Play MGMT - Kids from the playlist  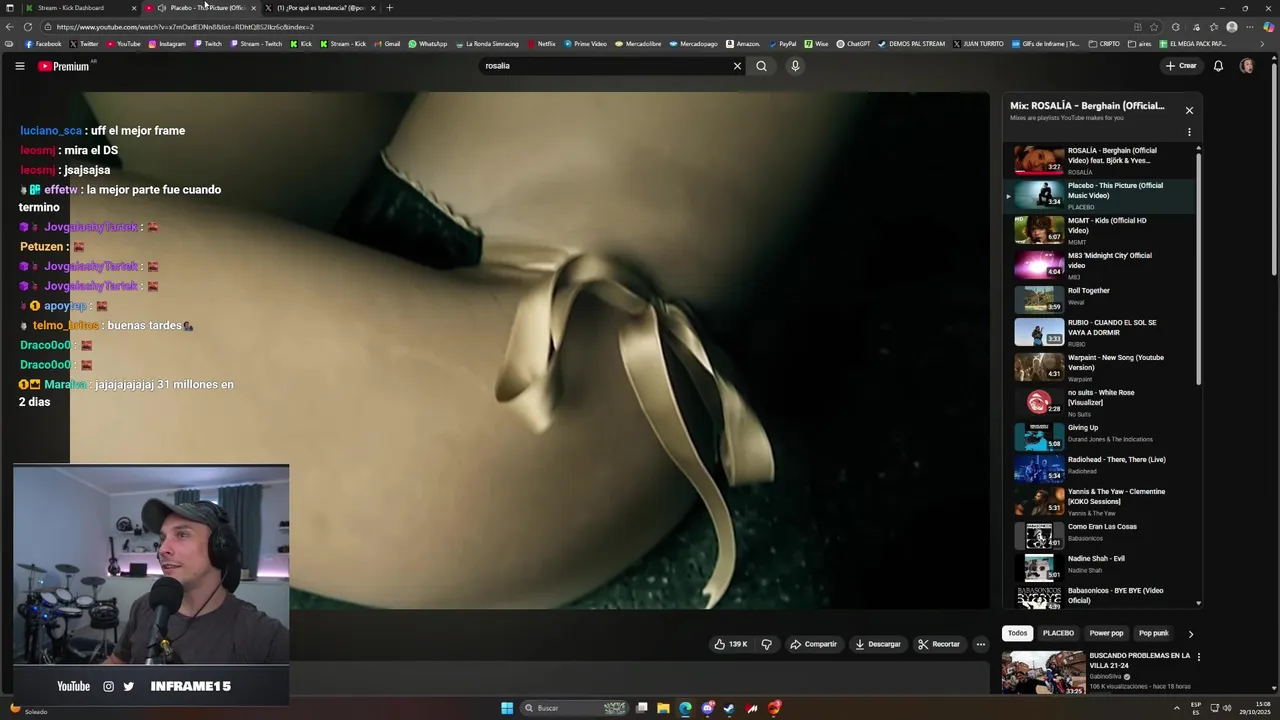point(1098,230)
